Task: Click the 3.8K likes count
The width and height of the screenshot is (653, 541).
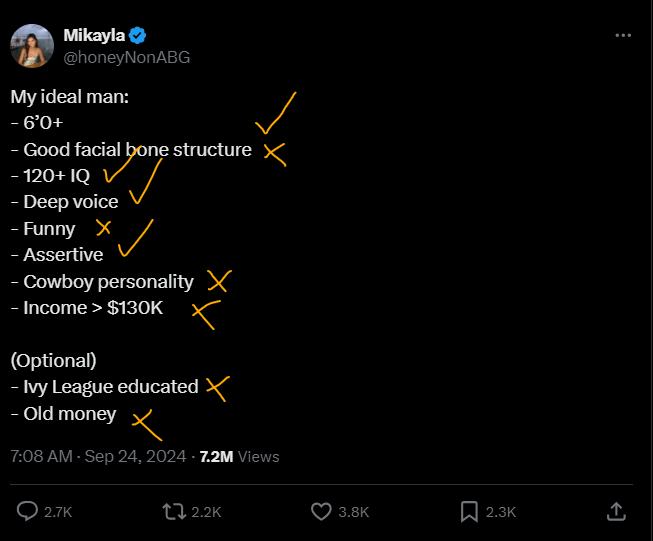Action: pos(353,512)
